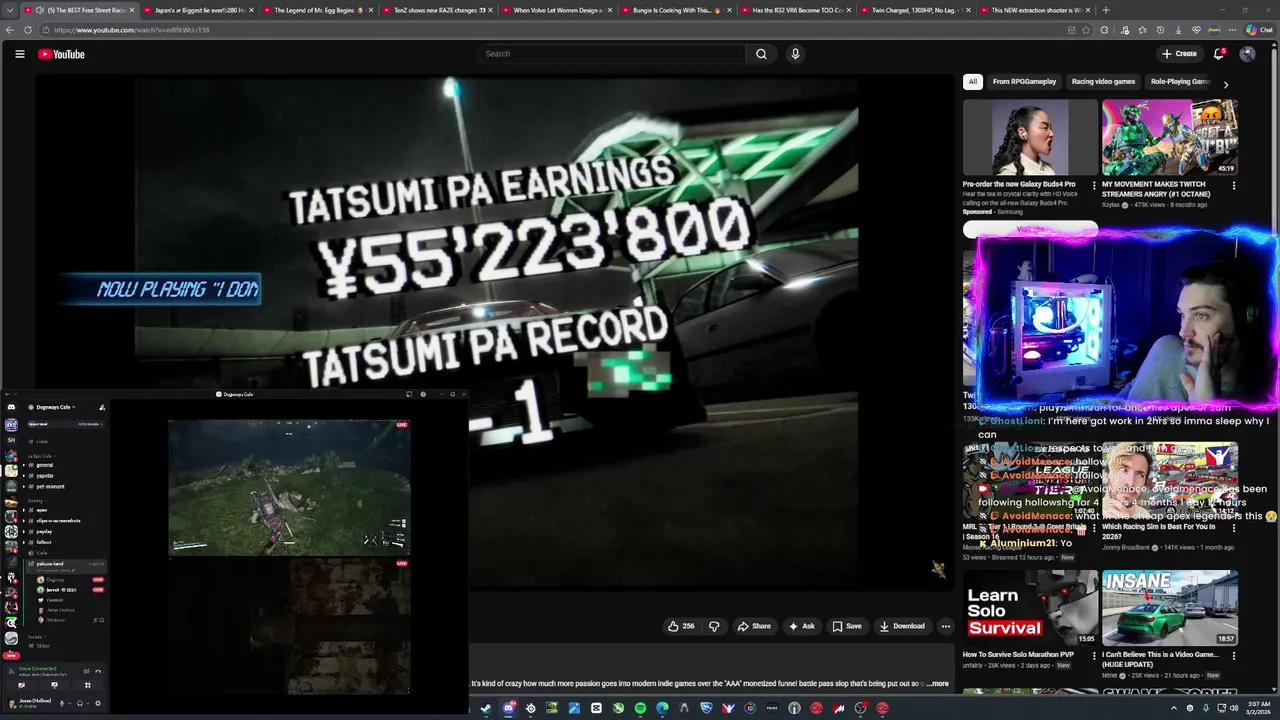Open menu for MY MOVEMENT MAKES TWITCH video

pos(1233,186)
